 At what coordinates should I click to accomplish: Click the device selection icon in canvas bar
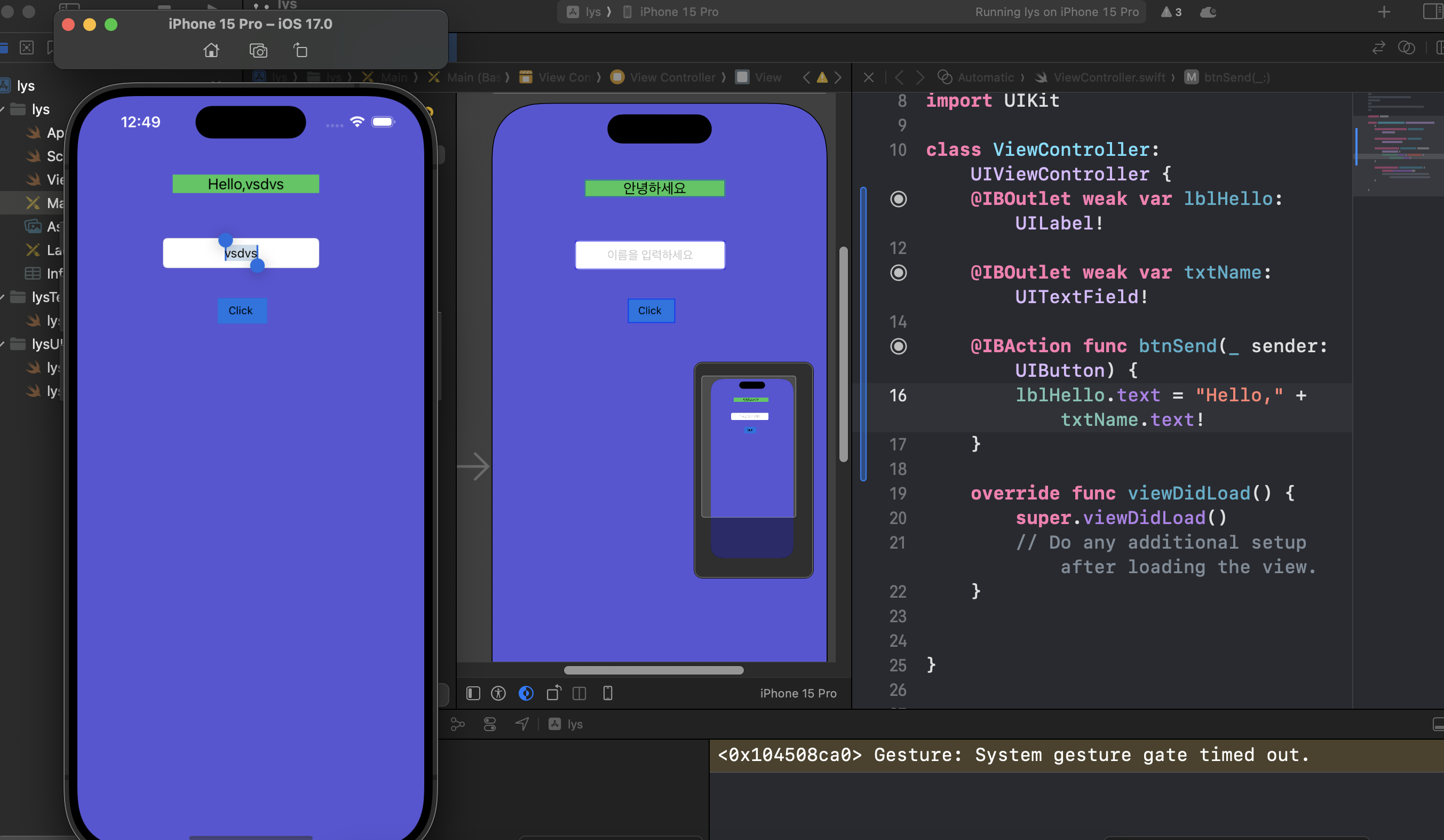point(607,693)
